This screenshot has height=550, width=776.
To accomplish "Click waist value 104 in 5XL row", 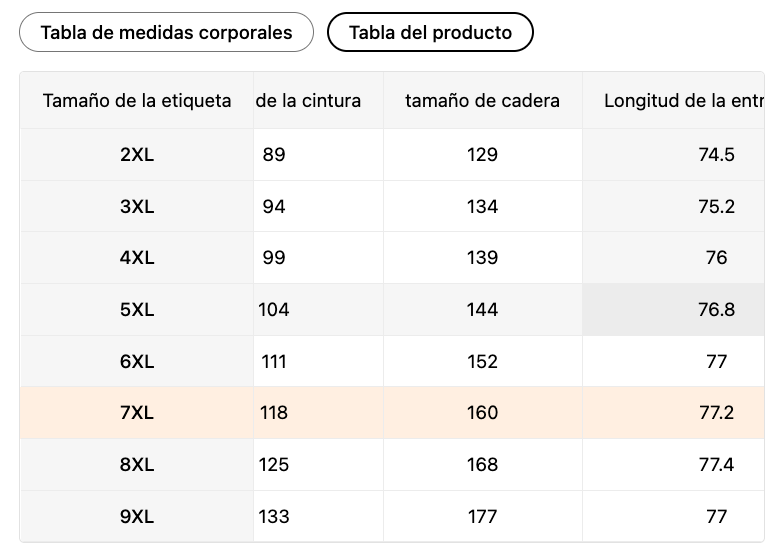I will (274, 310).
